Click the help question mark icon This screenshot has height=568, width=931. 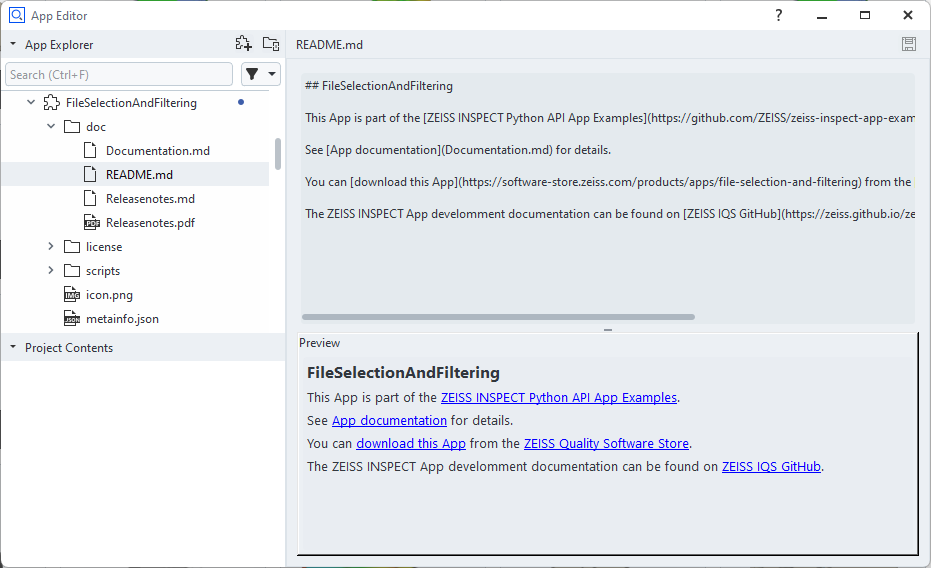779,15
